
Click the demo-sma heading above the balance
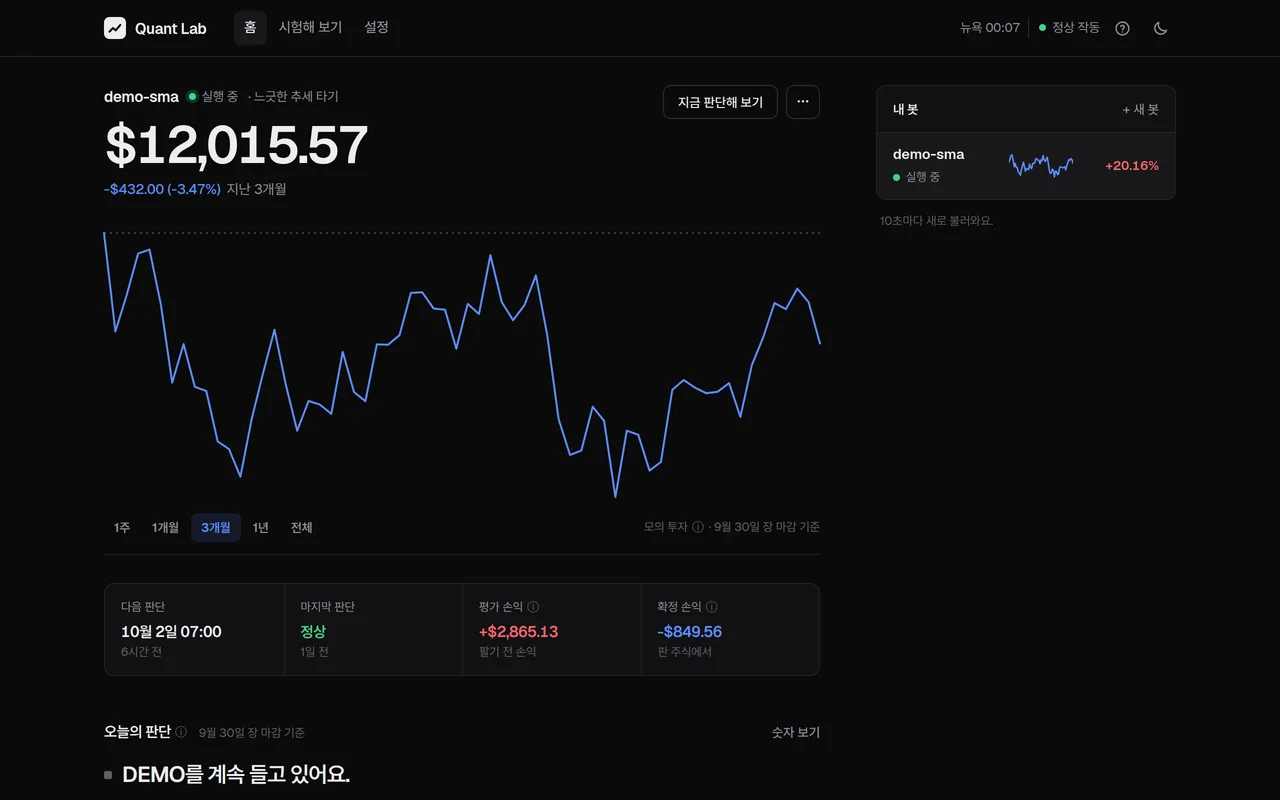[x=141, y=97]
